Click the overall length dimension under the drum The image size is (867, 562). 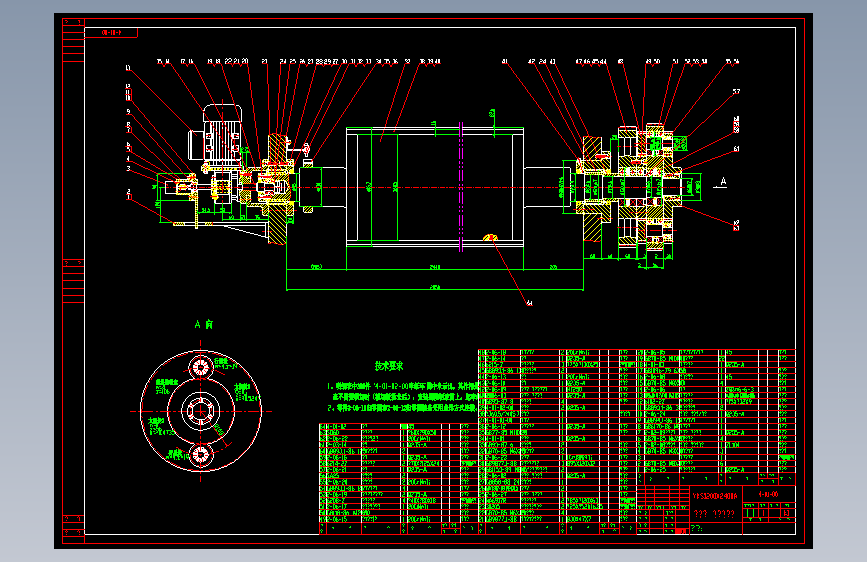point(435,288)
